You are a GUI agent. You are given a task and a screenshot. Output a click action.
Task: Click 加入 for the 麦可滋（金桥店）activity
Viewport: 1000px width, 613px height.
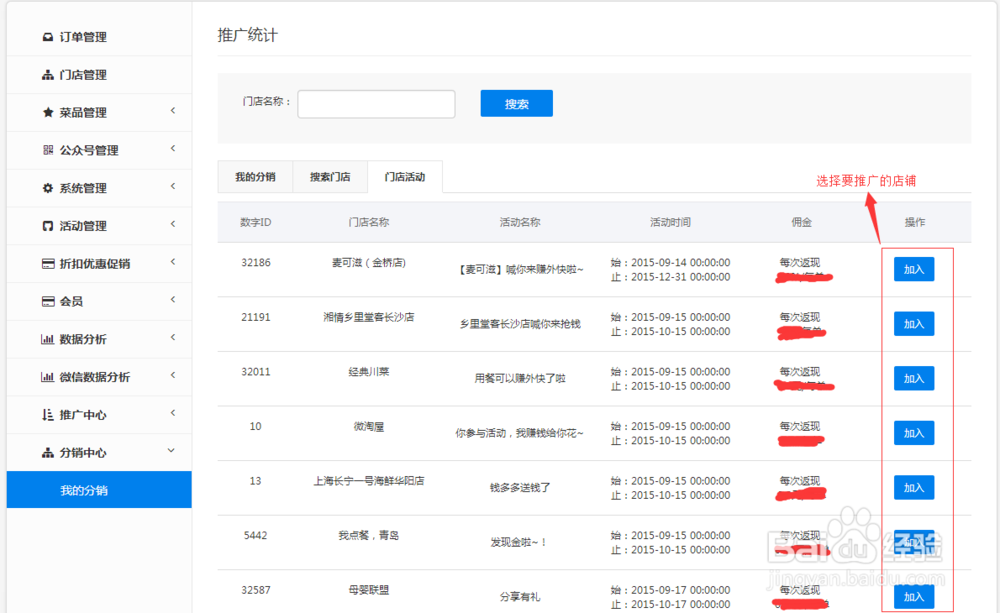point(913,269)
